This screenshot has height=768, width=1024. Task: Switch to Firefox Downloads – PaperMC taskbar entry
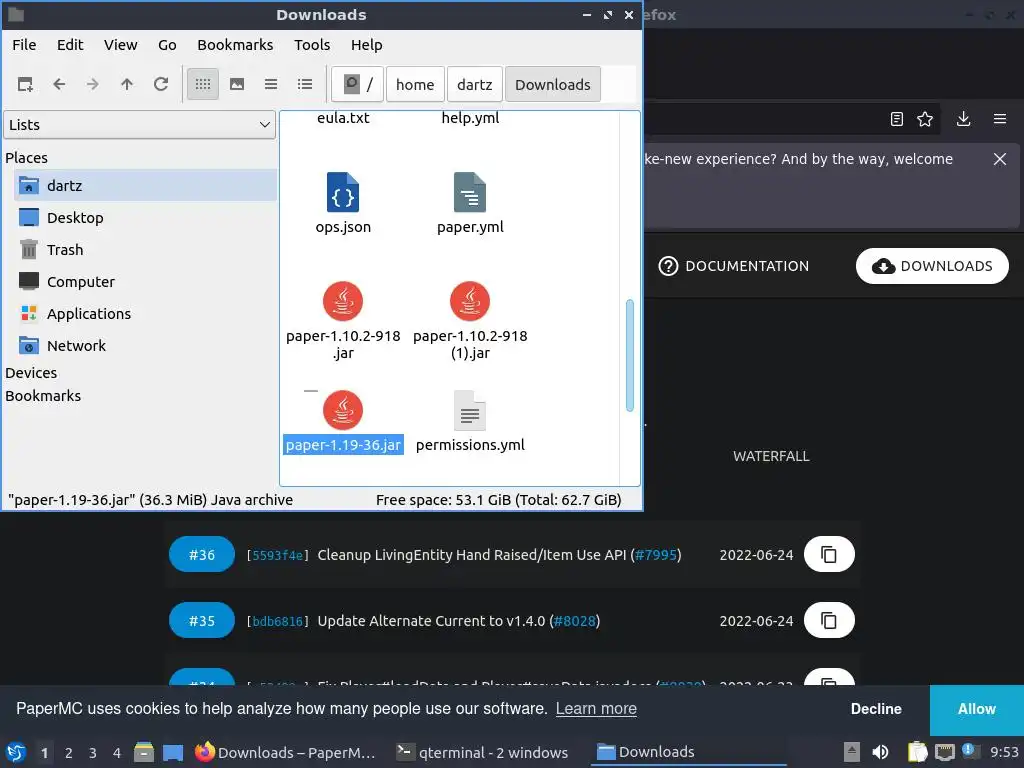285,752
